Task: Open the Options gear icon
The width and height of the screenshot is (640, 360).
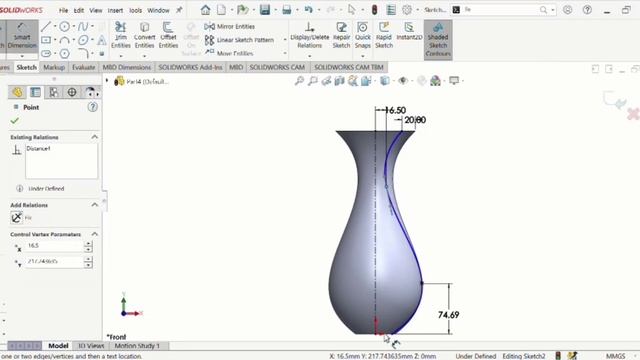Action: coord(407,10)
